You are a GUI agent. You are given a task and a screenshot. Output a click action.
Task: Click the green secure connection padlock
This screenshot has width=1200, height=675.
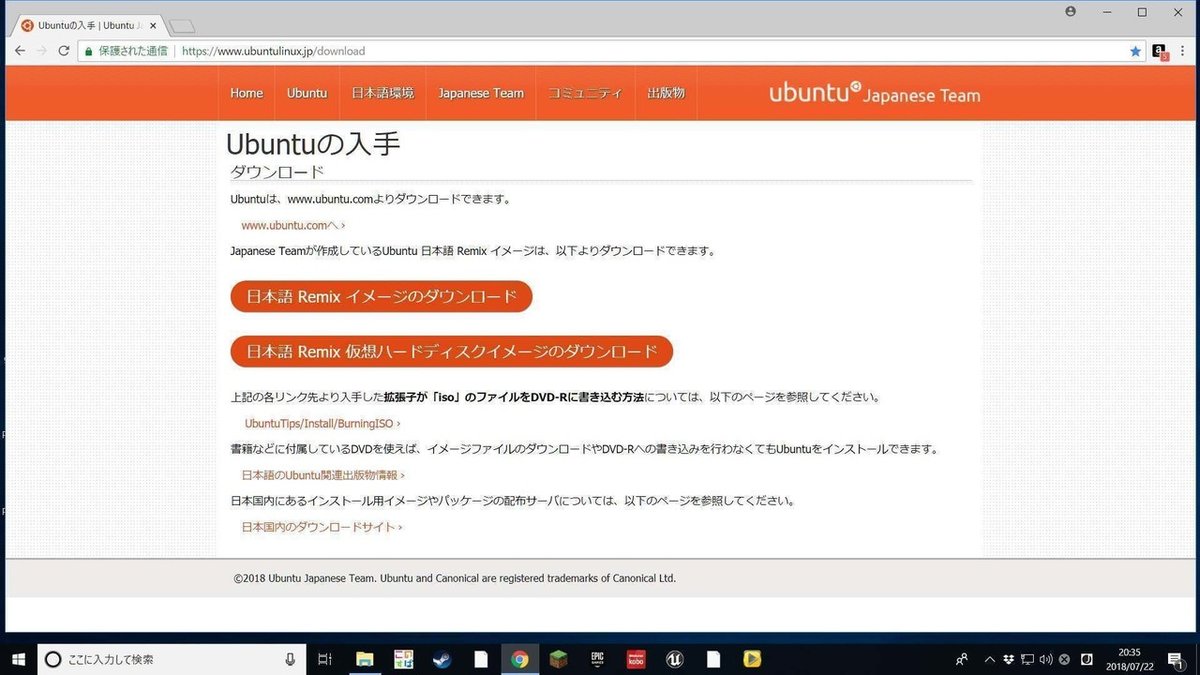pyautogui.click(x=89, y=51)
